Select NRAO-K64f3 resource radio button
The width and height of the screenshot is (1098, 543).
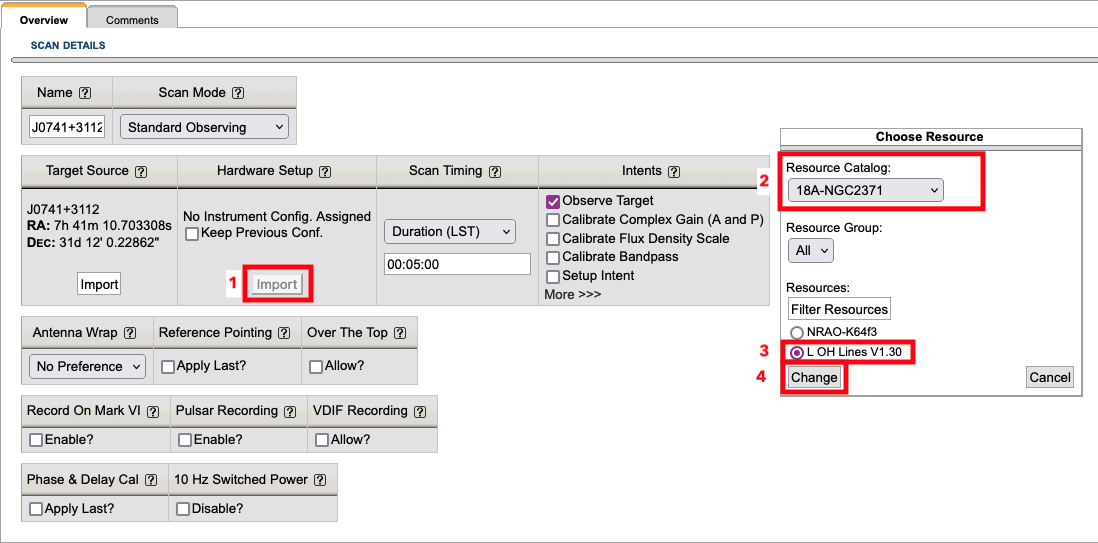[x=797, y=332]
